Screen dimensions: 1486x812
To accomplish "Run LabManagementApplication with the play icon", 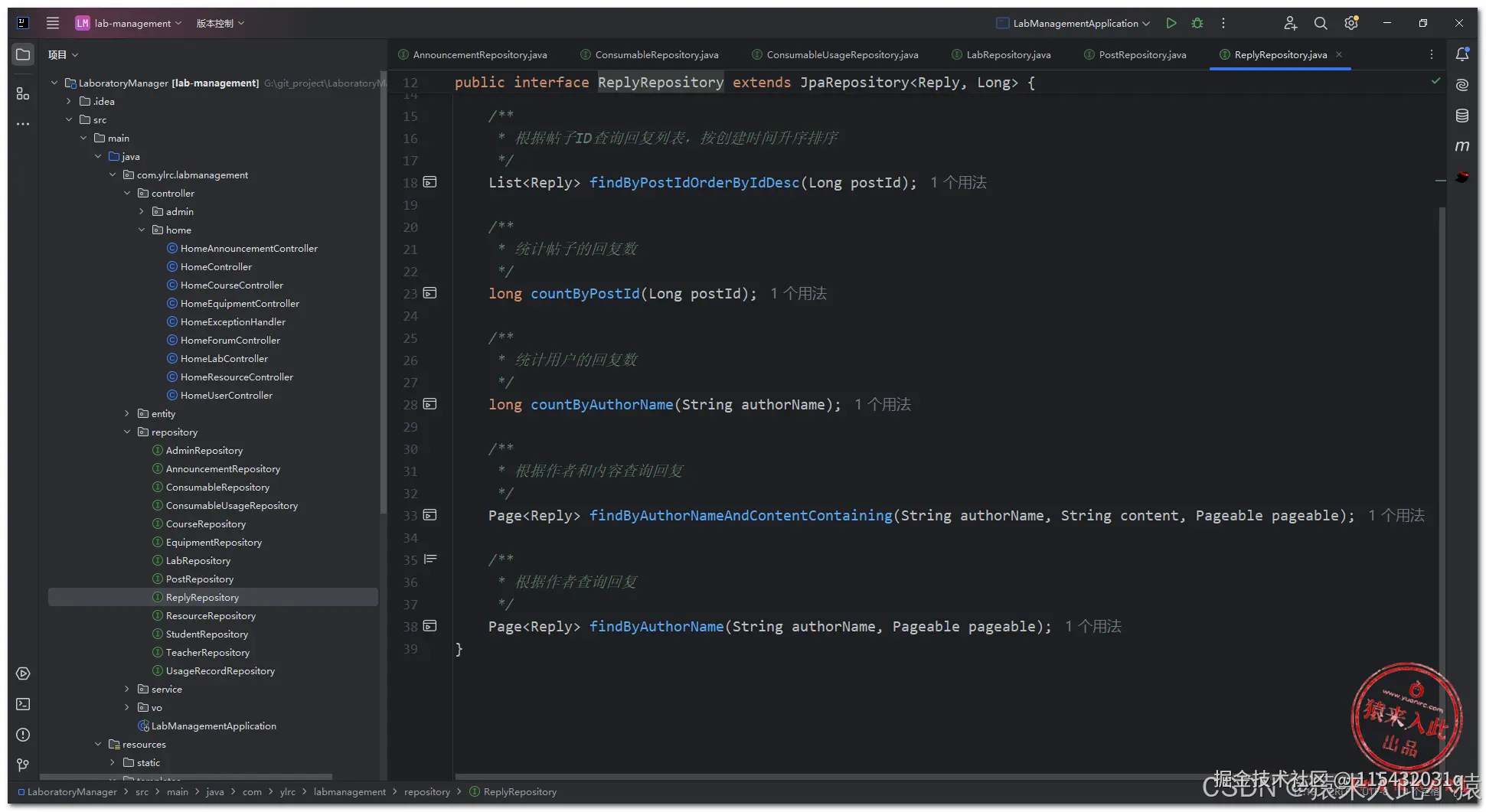I will tap(1171, 23).
